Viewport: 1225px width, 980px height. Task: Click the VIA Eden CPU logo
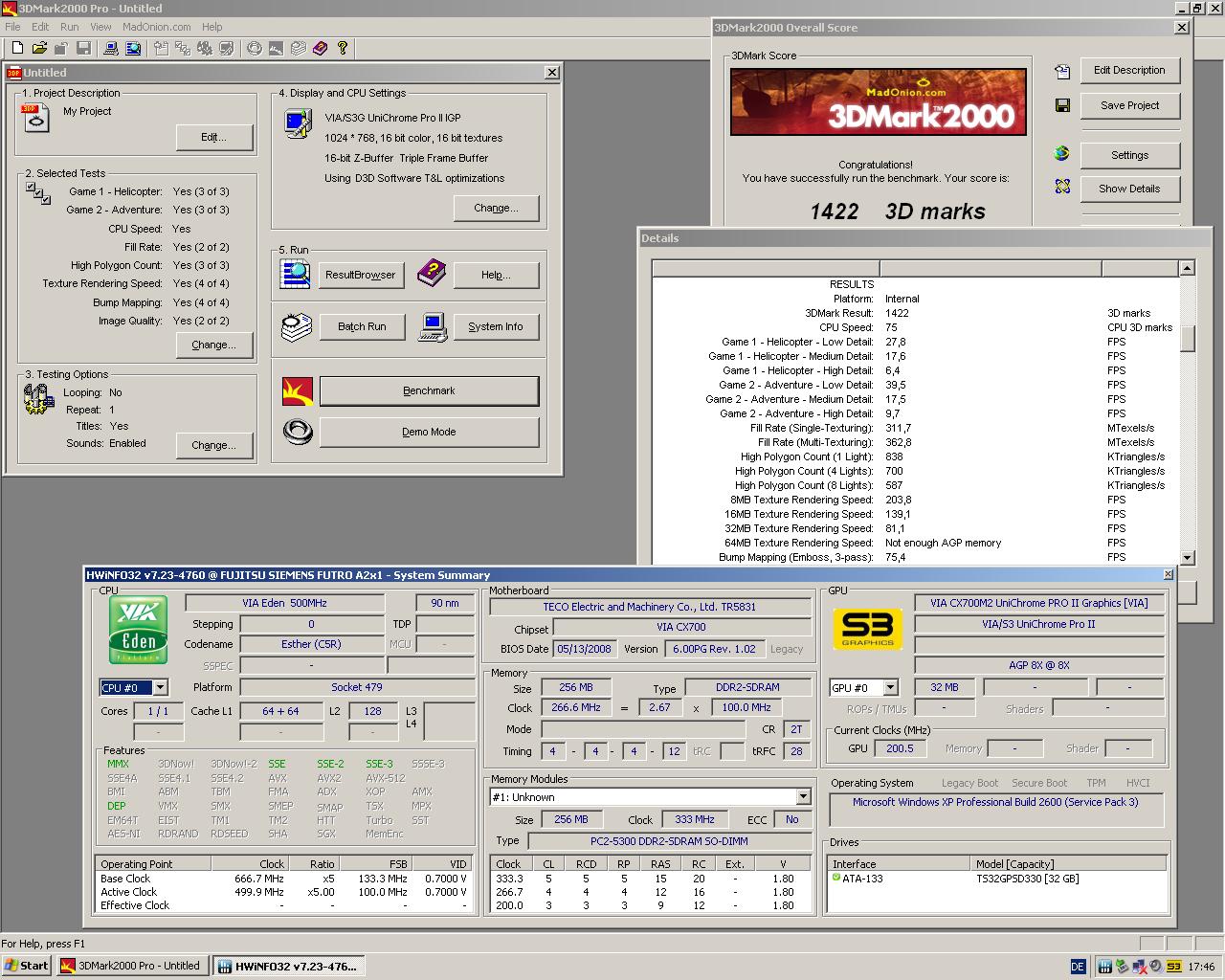click(x=138, y=630)
